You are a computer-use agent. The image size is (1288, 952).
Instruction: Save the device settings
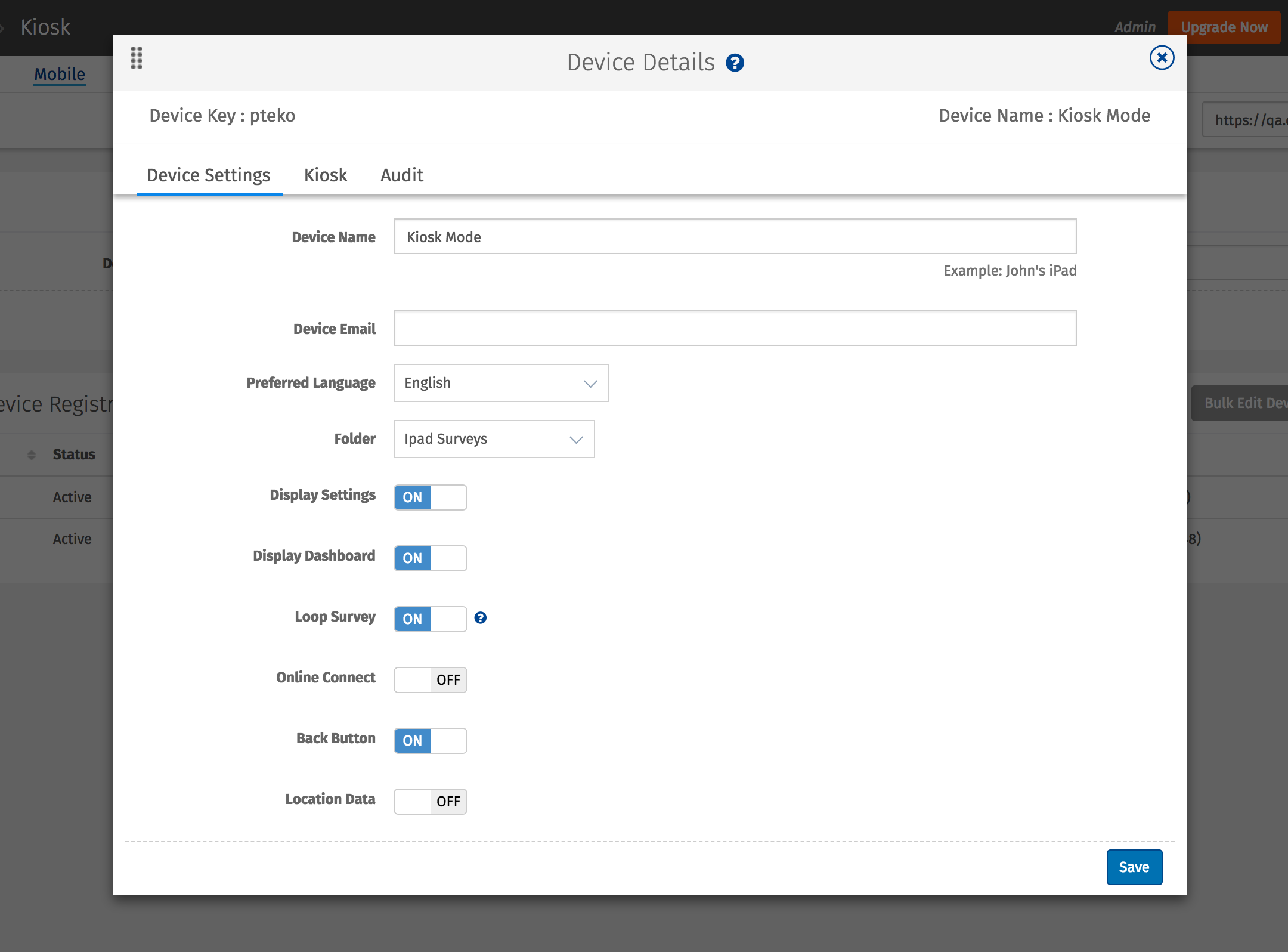point(1134,867)
